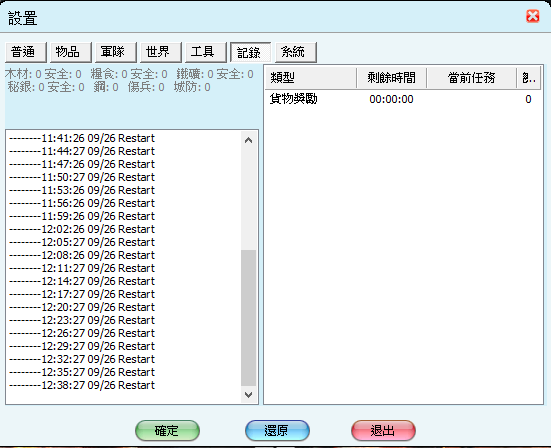The height and width of the screenshot is (448, 552).
Task: Select log entry 12:23:27 09/26 Restart
Action: point(82,320)
